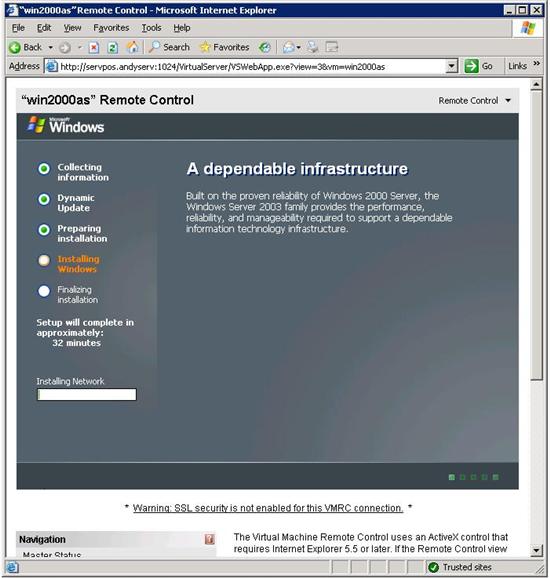Image resolution: width=550 pixels, height=578 pixels.
Task: Open the Help menu
Action: click(x=182, y=28)
